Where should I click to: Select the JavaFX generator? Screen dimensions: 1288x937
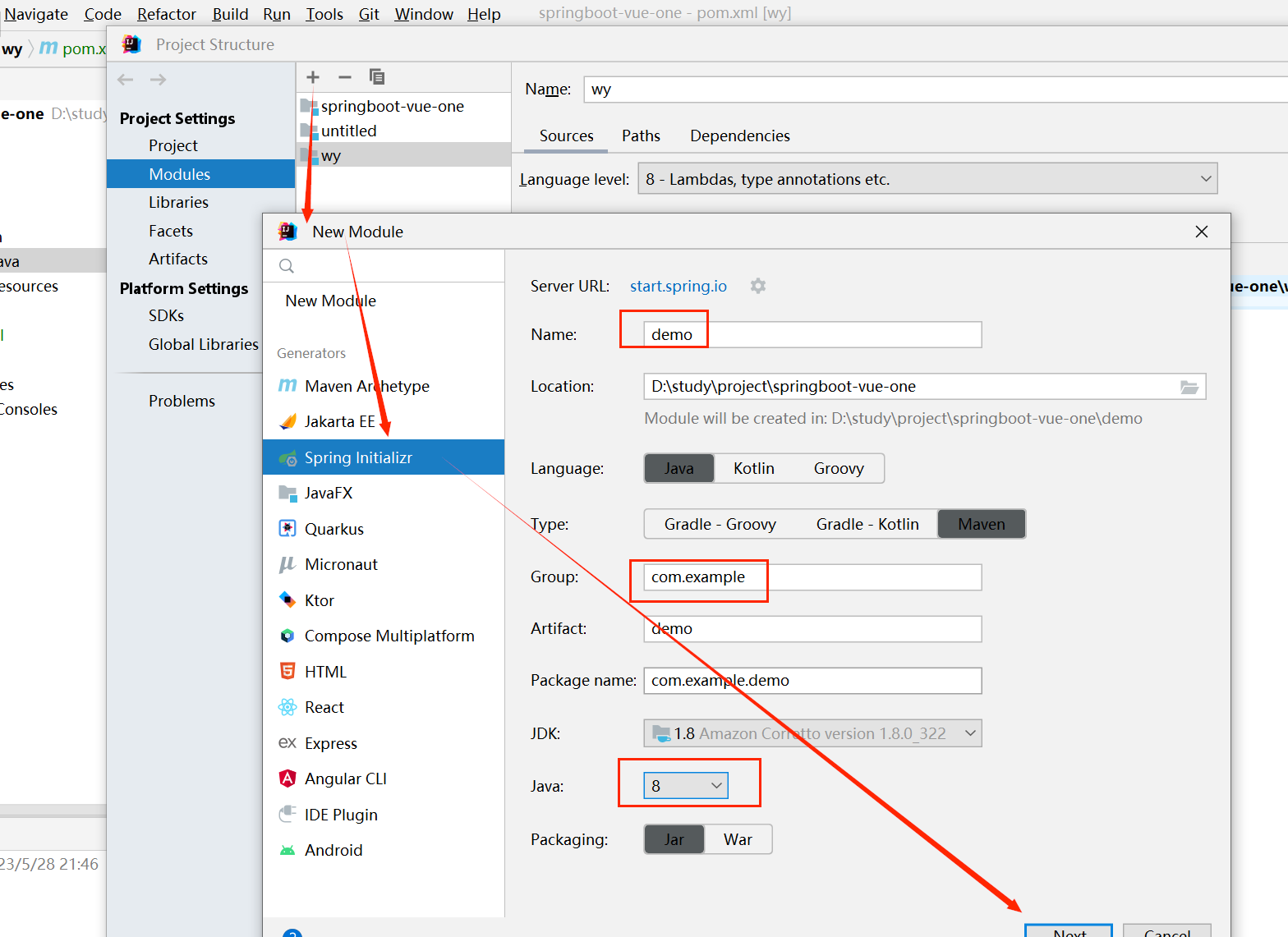click(384, 493)
